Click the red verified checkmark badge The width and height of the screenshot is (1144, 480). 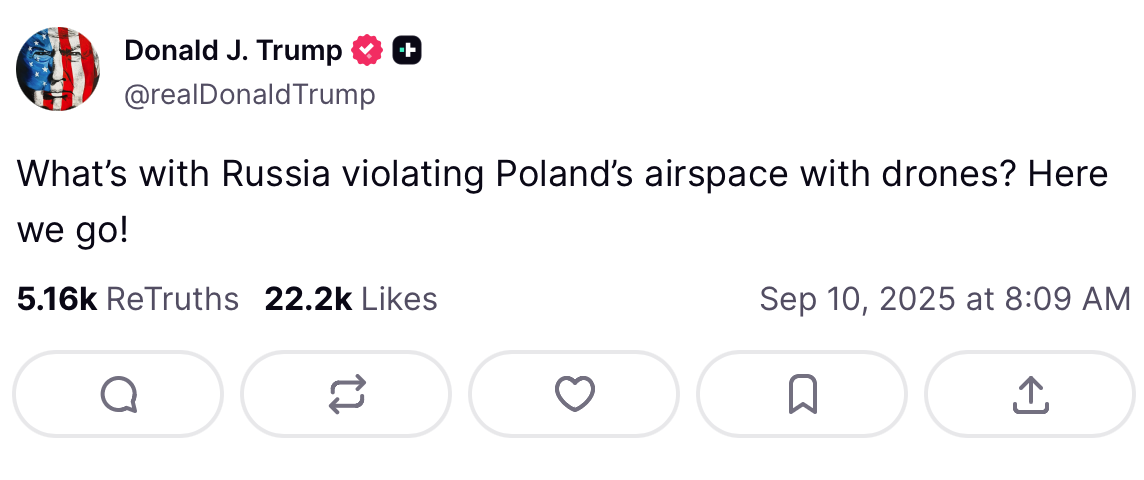pos(367,50)
